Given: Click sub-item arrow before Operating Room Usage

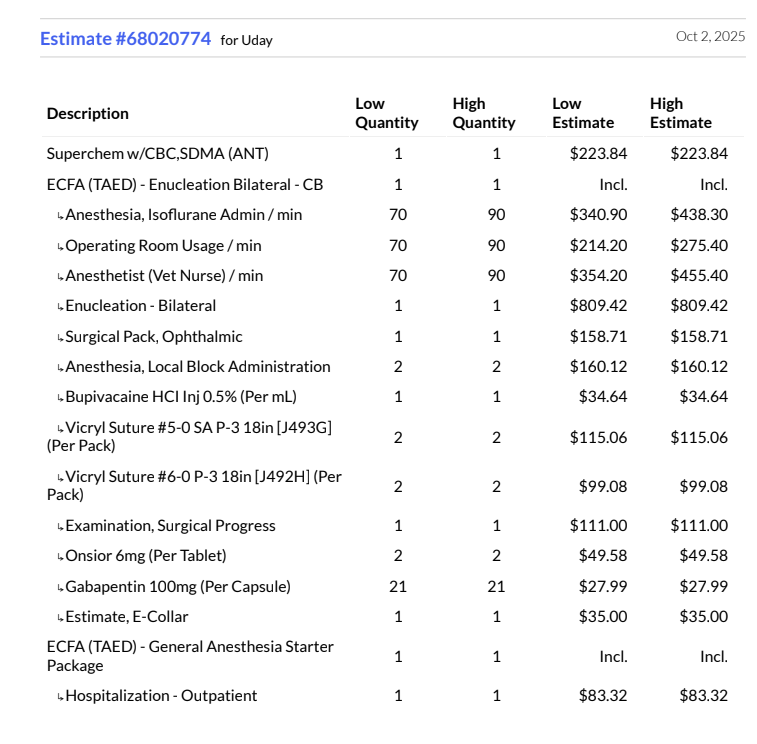Looking at the screenshot, I should [x=60, y=247].
